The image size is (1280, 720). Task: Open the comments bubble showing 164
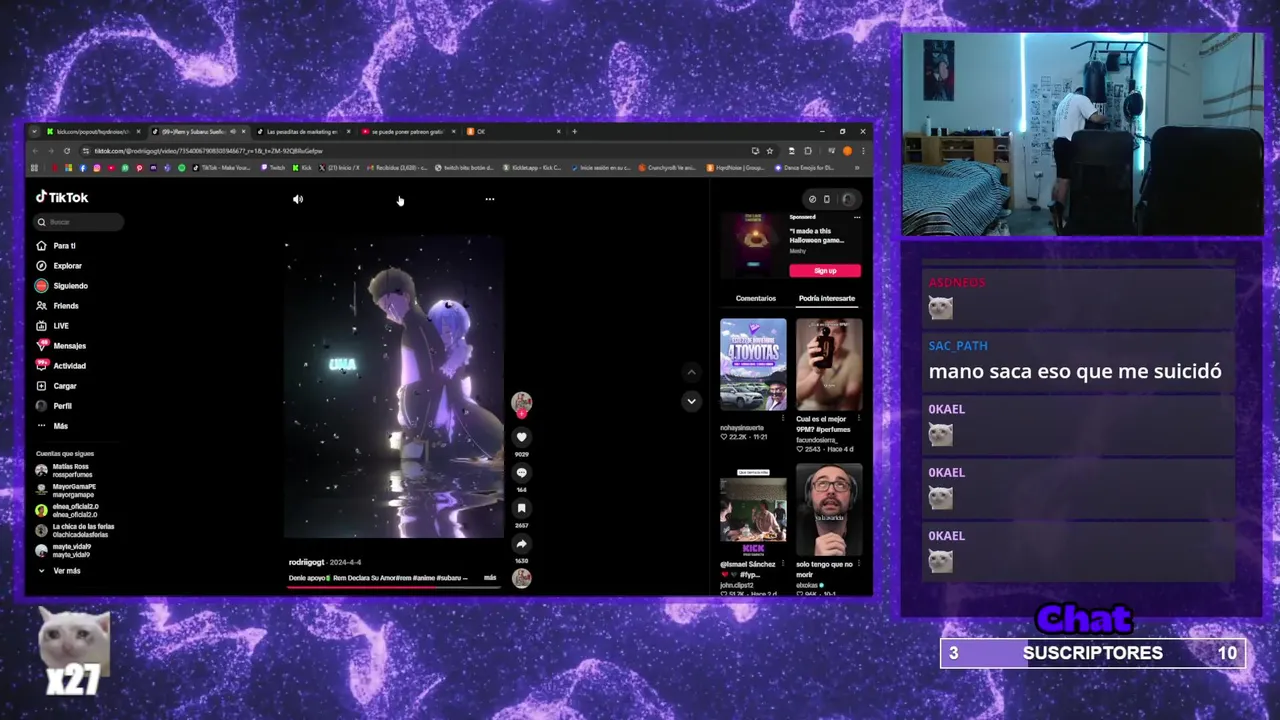point(521,473)
